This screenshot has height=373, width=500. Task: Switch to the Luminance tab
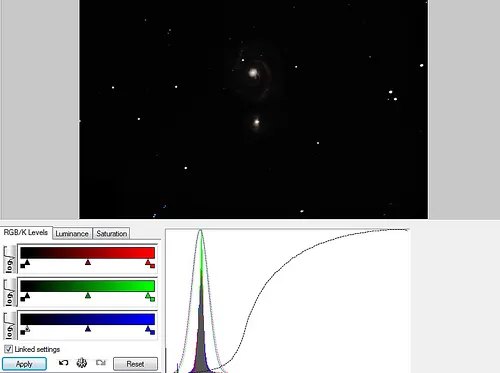point(72,234)
